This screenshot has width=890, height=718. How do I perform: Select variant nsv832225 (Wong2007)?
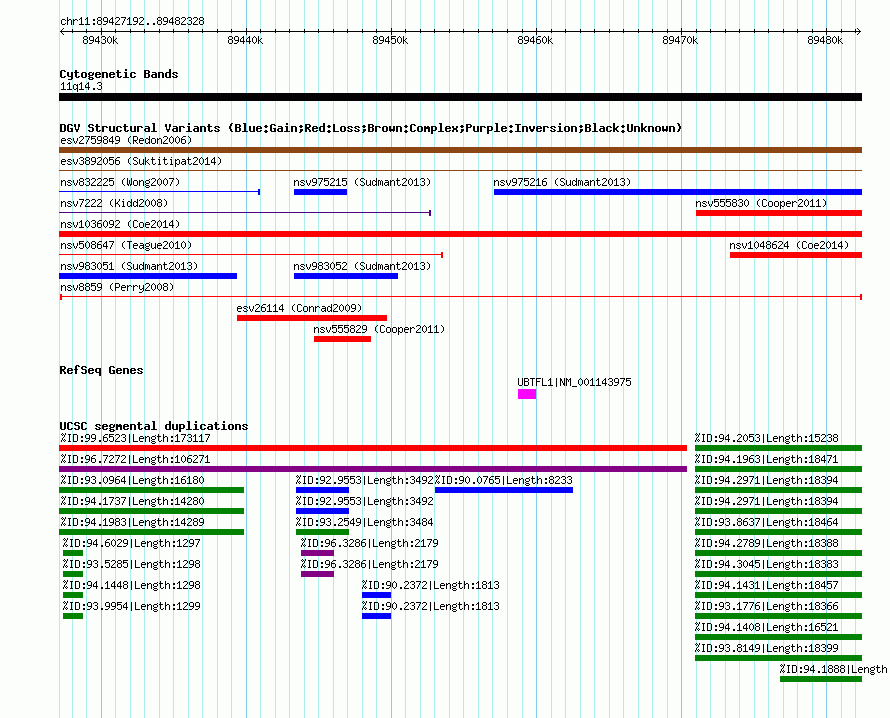point(120,182)
